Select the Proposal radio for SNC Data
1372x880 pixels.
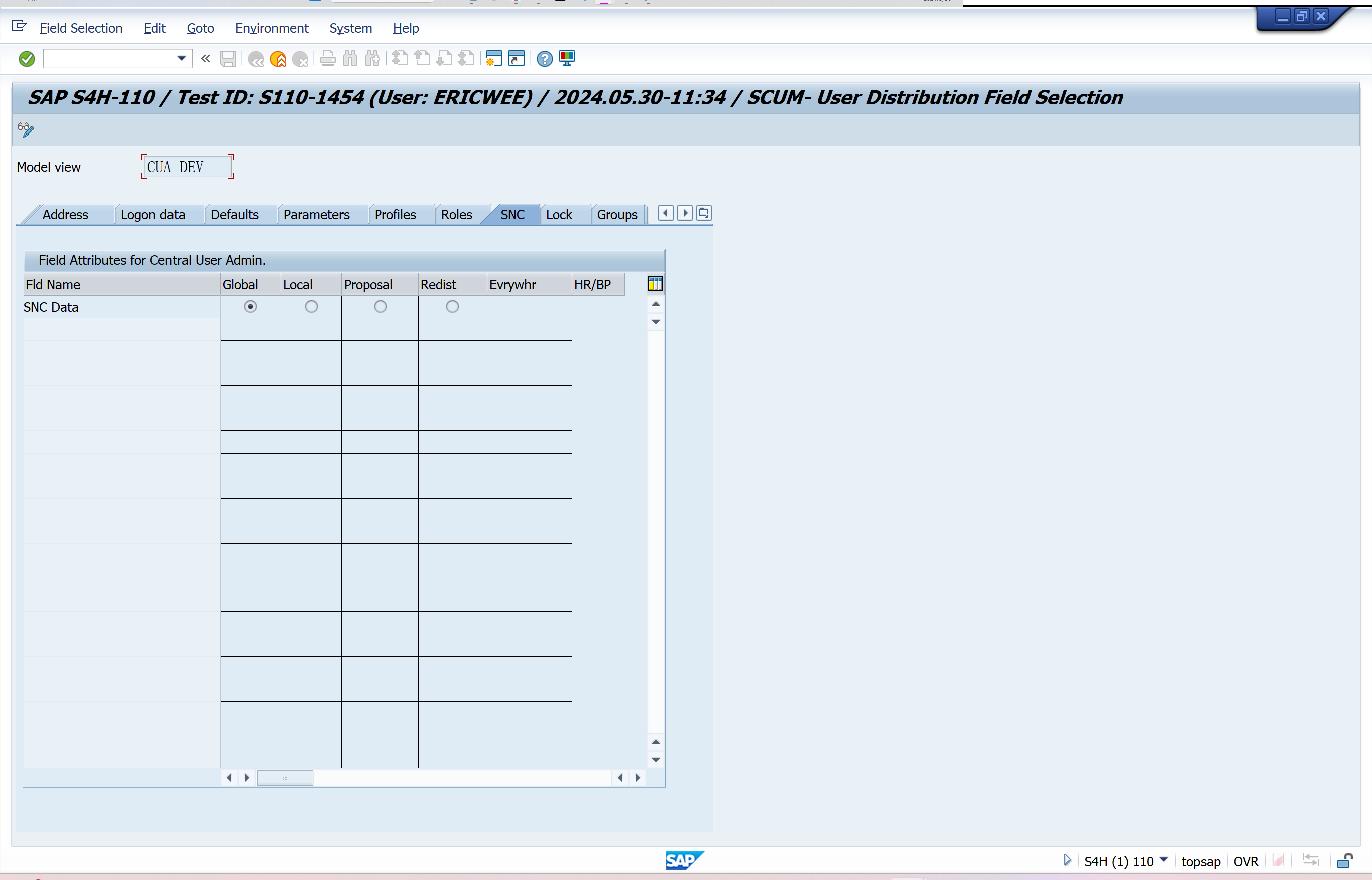[380, 307]
